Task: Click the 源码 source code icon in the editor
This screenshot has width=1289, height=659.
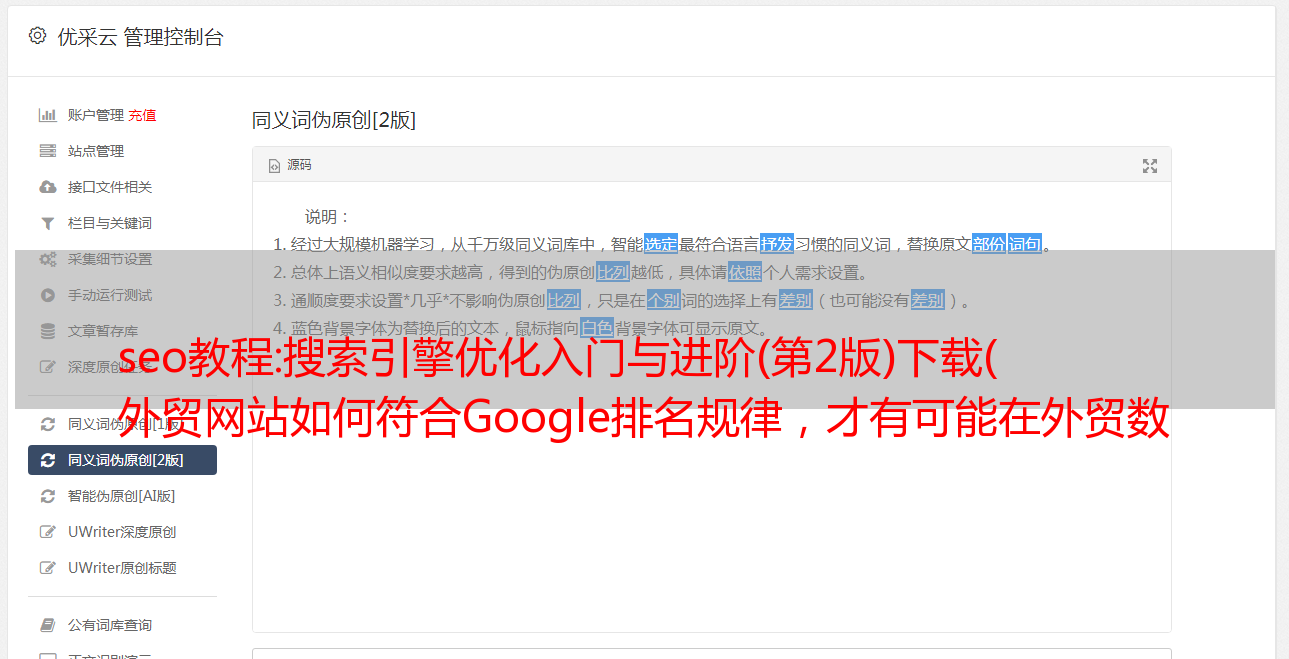Action: coord(274,166)
